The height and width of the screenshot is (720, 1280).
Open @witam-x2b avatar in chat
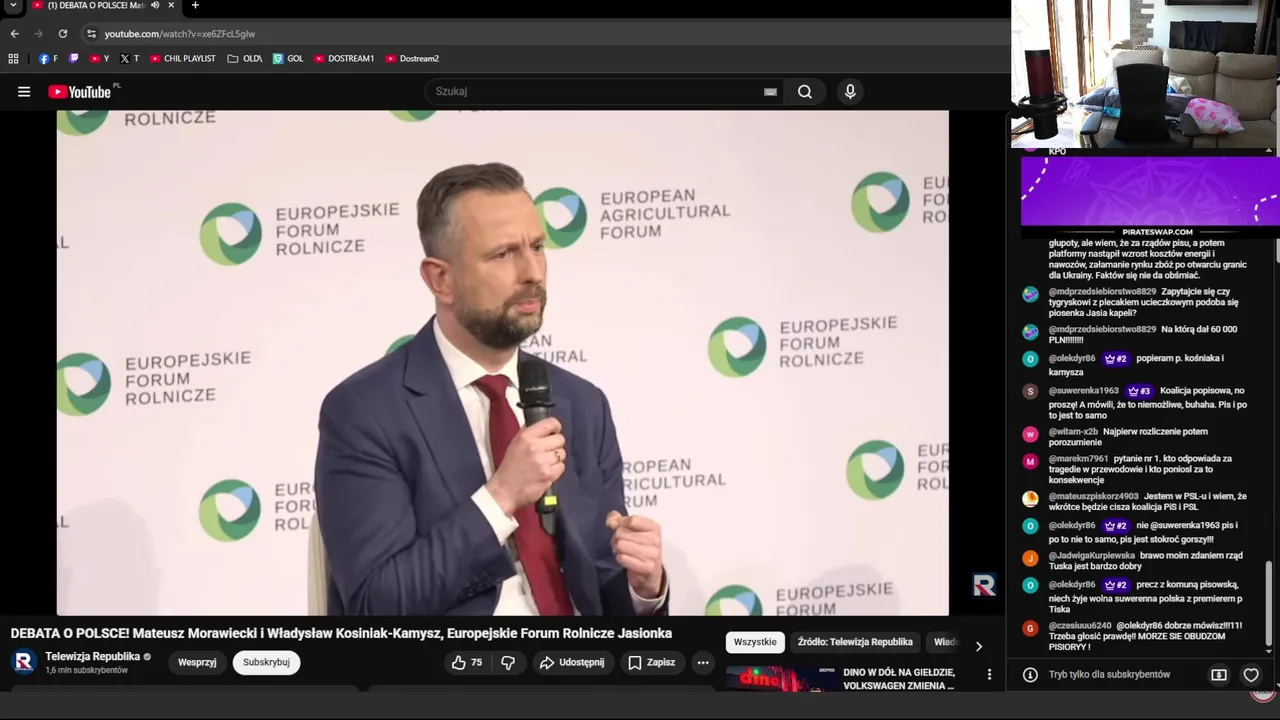point(1030,434)
